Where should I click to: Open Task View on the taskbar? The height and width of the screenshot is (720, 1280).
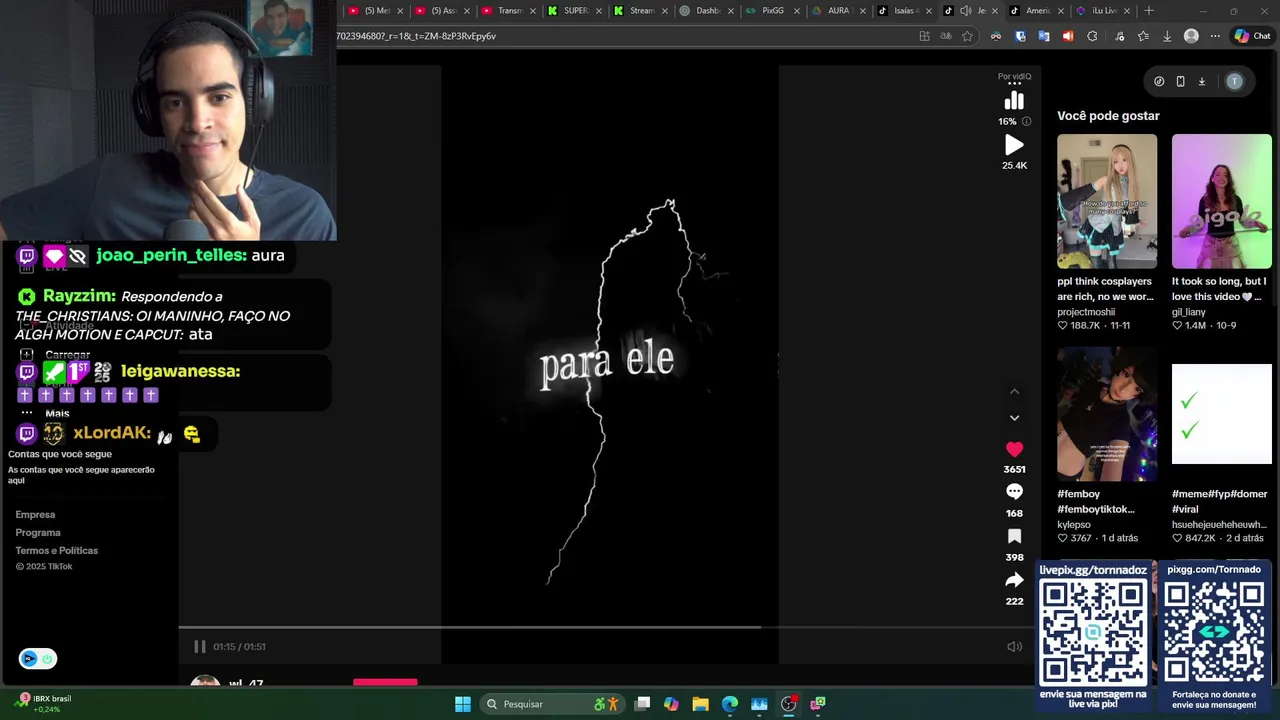[643, 704]
